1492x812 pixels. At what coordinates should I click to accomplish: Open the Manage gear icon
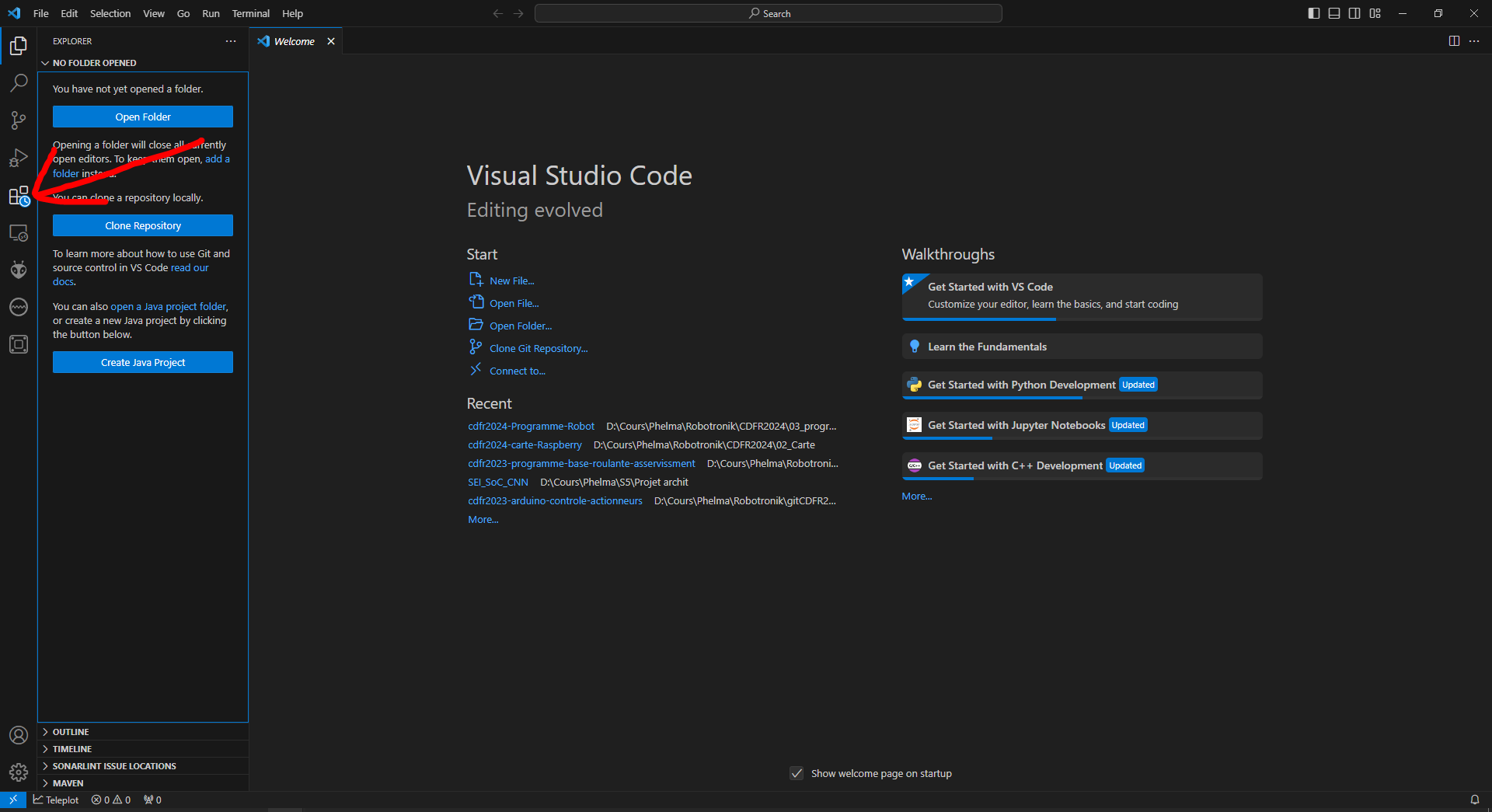click(19, 772)
